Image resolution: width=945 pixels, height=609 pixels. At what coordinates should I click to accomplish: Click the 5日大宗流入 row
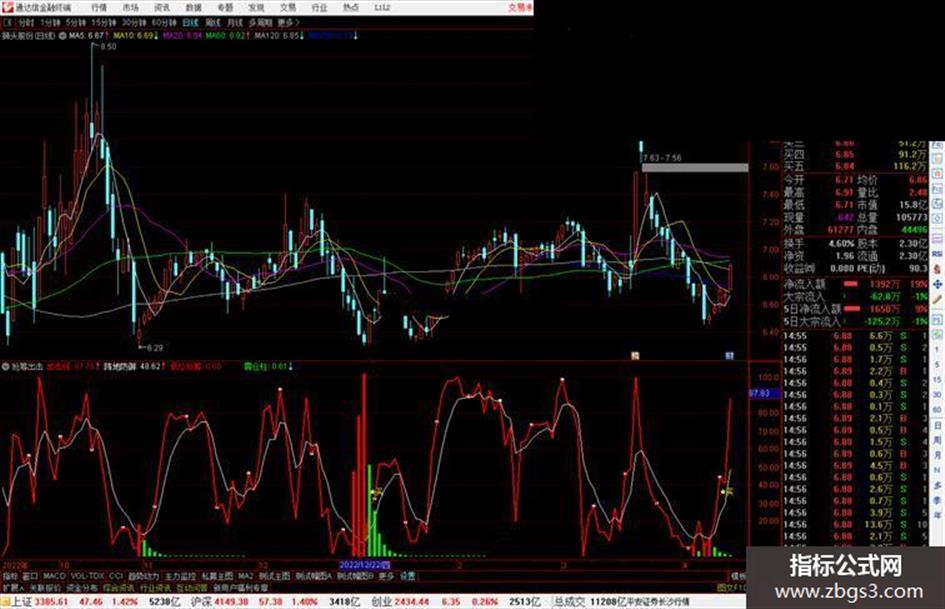pyautogui.click(x=856, y=321)
